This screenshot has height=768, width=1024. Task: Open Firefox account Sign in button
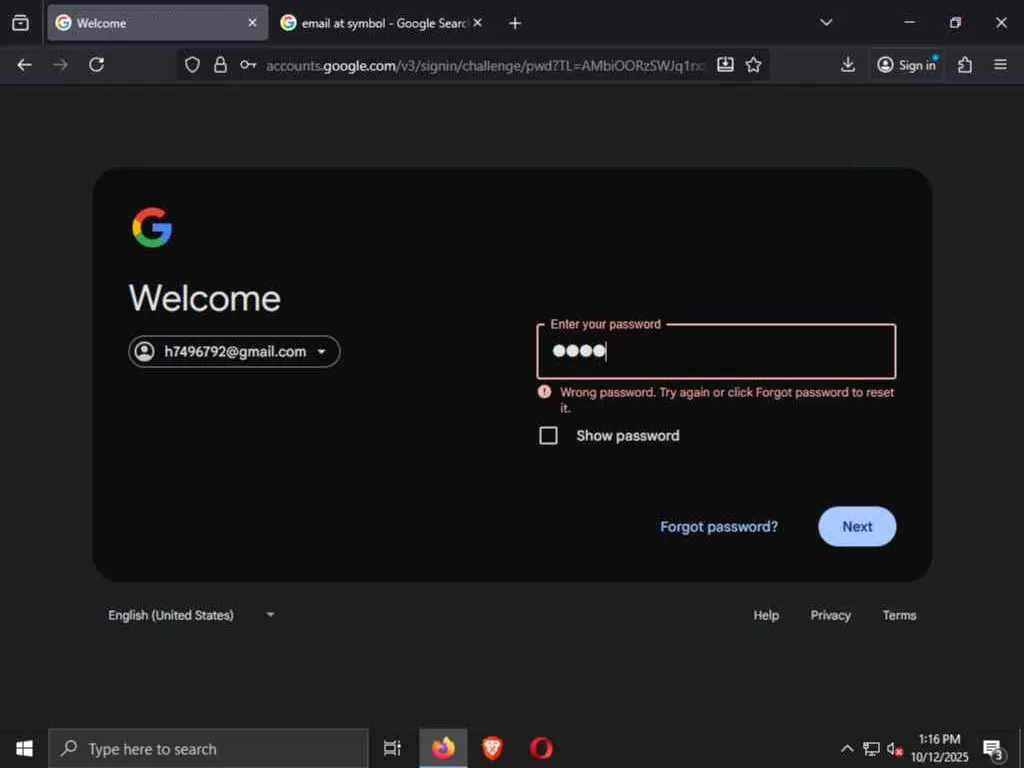[x=906, y=65]
